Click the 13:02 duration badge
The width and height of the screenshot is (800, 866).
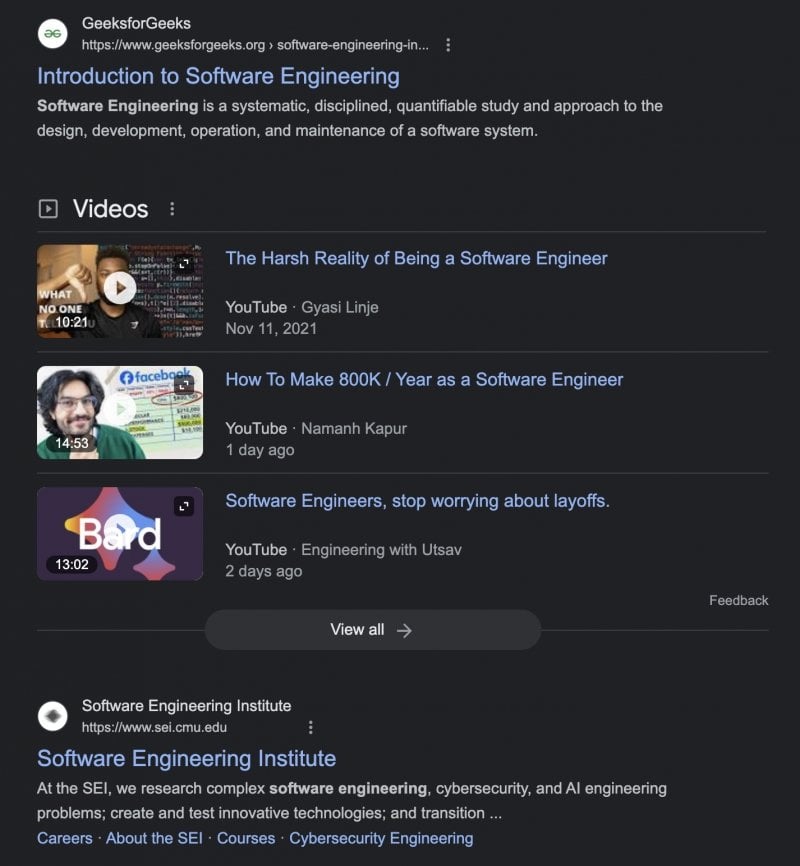click(71, 564)
